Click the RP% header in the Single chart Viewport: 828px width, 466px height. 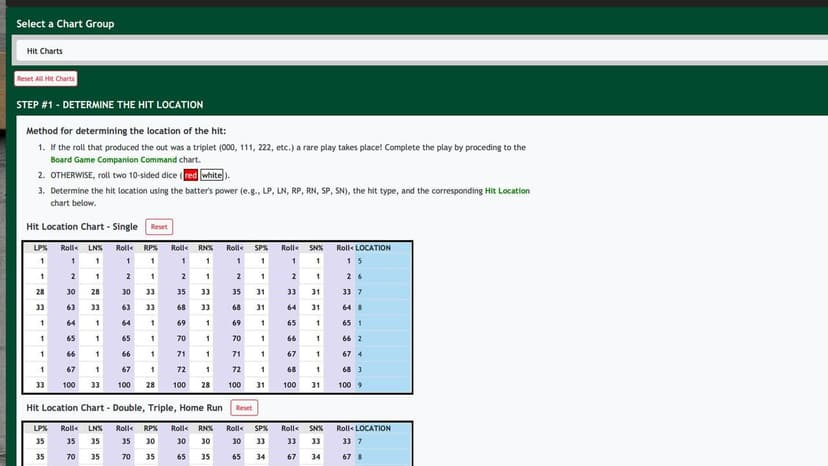tap(150, 248)
